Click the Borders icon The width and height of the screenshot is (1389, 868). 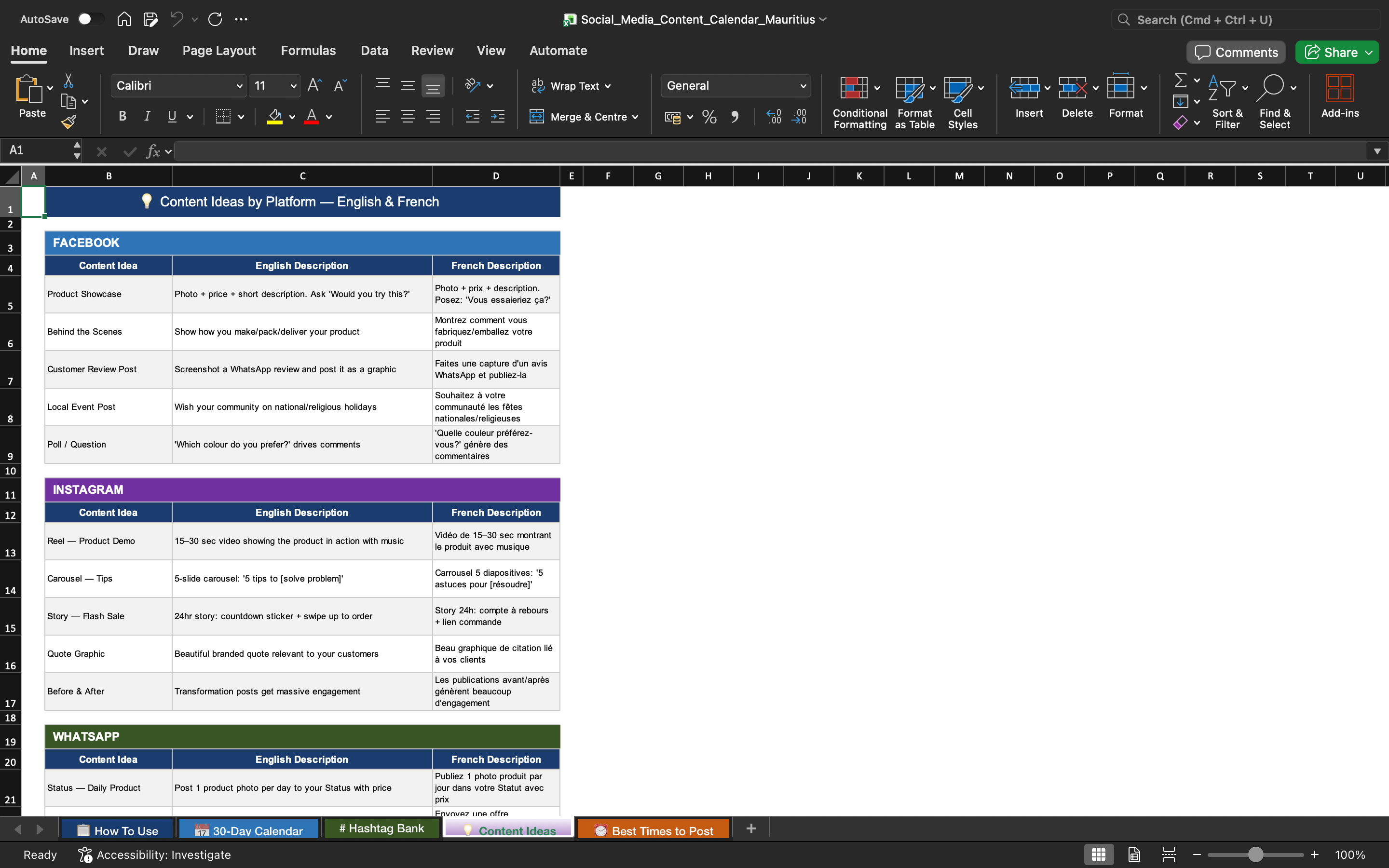pos(223,117)
